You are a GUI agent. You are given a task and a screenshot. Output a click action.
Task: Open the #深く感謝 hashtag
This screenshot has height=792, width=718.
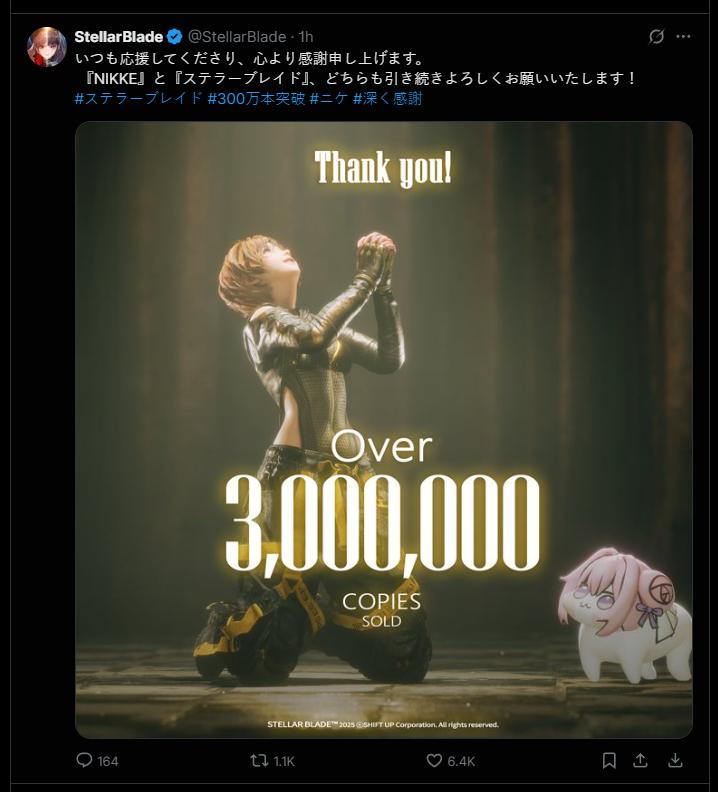(x=387, y=98)
